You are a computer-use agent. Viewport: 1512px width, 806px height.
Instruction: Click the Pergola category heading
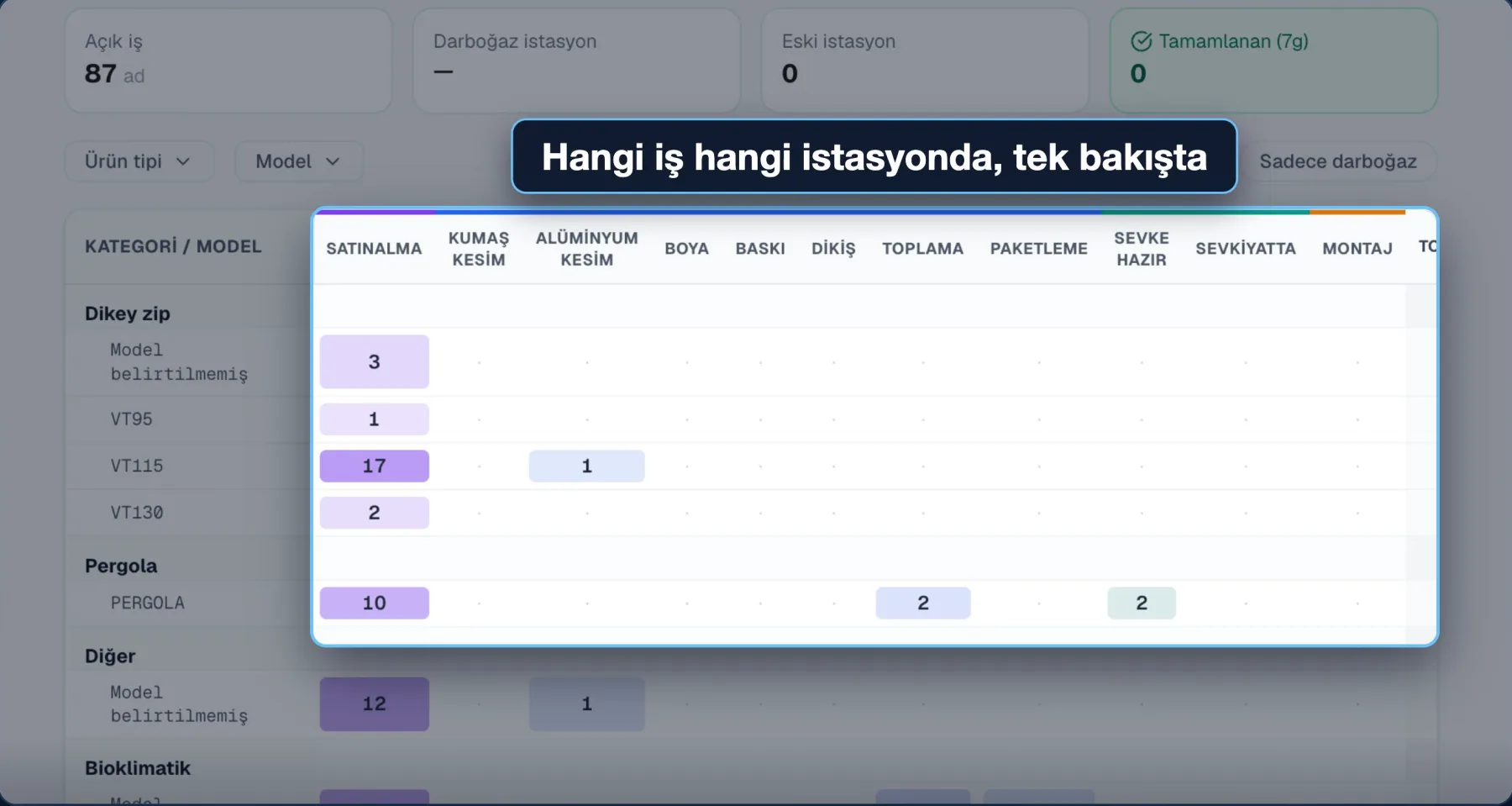(x=121, y=566)
